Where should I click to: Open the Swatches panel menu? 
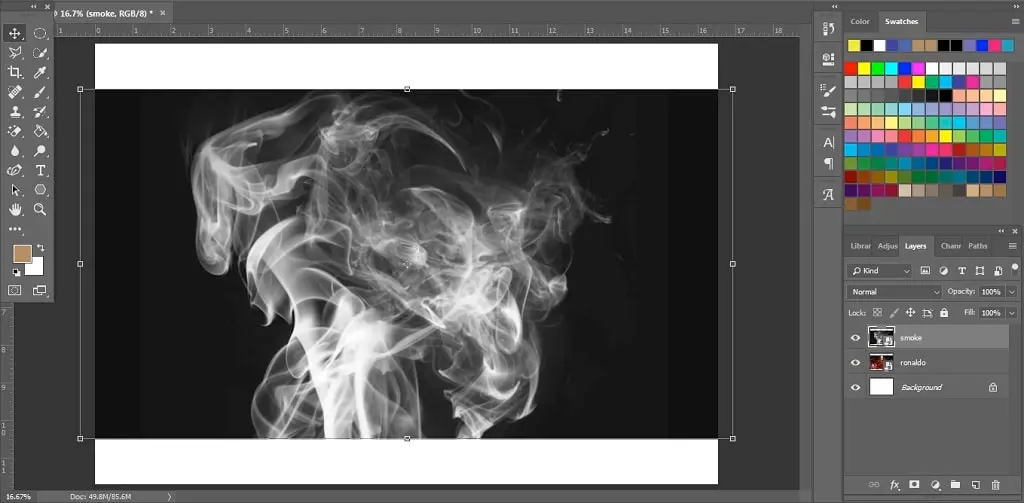click(x=1015, y=22)
